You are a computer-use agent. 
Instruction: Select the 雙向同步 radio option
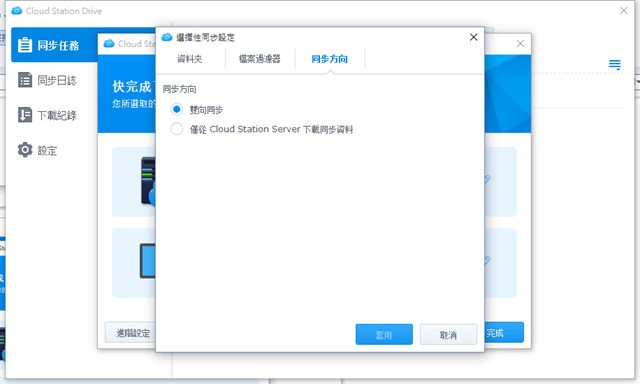(176, 109)
